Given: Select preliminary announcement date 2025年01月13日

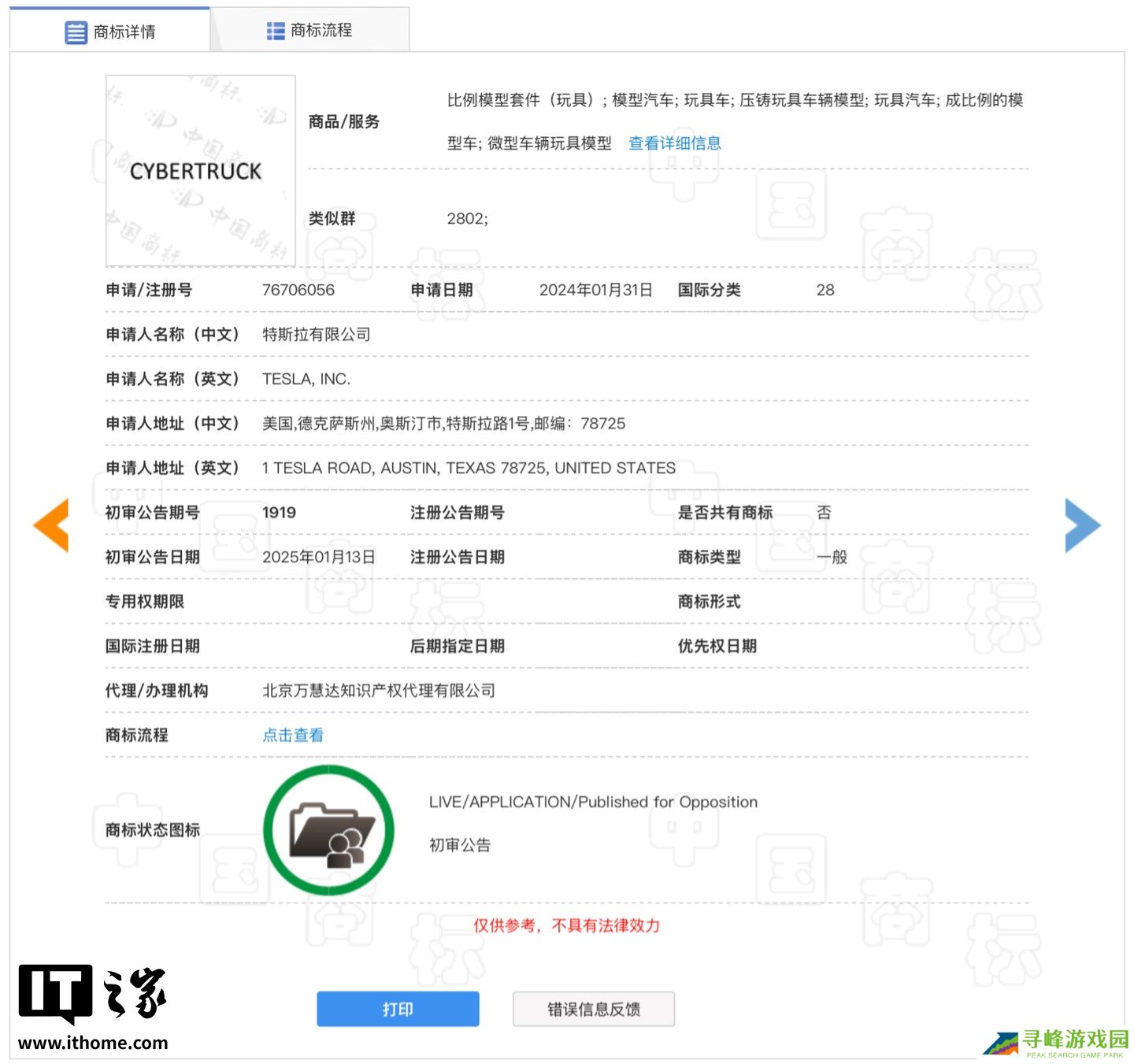Looking at the screenshot, I should [x=319, y=557].
